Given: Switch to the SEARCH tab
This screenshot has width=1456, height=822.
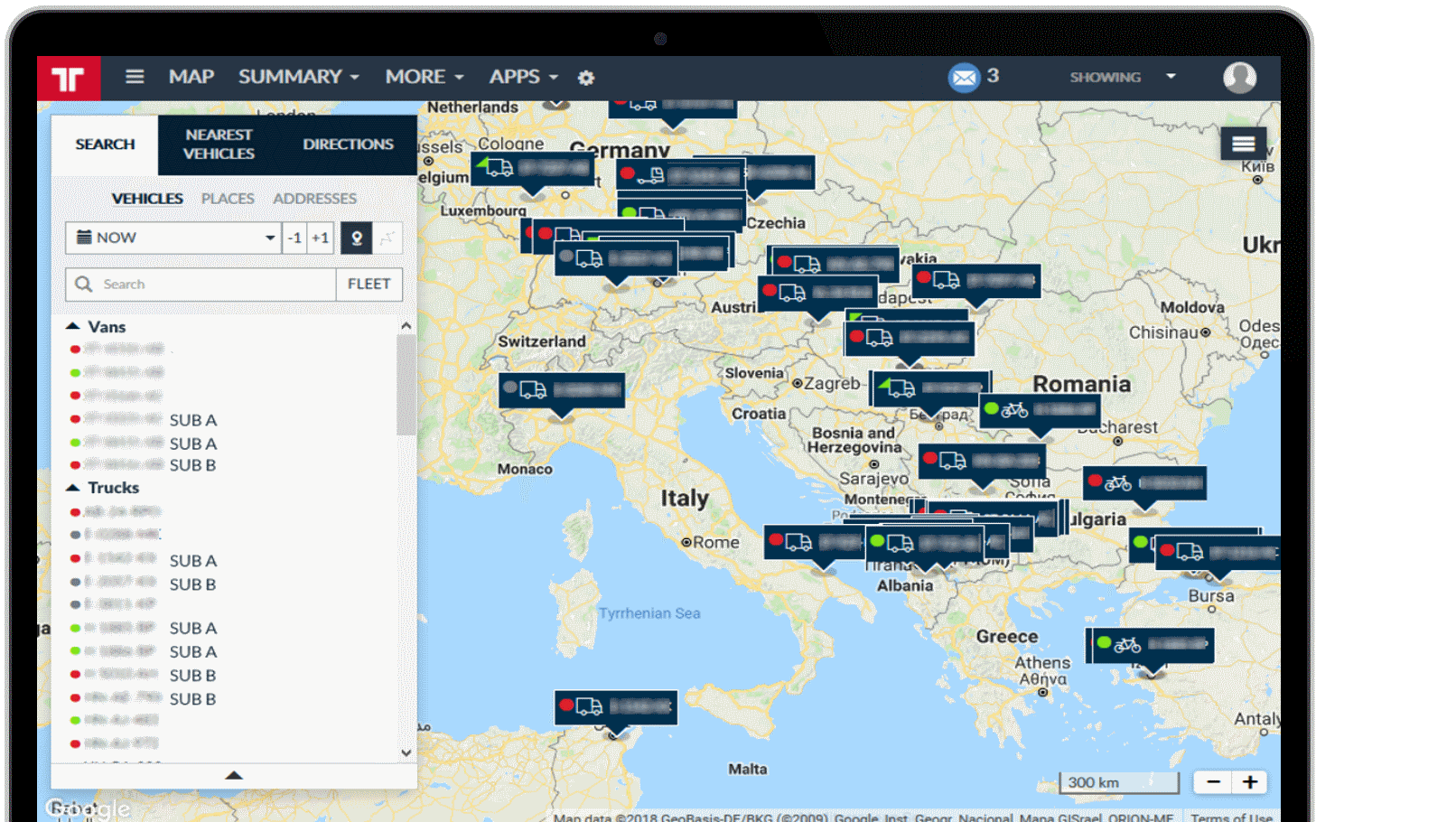Looking at the screenshot, I should pyautogui.click(x=105, y=145).
